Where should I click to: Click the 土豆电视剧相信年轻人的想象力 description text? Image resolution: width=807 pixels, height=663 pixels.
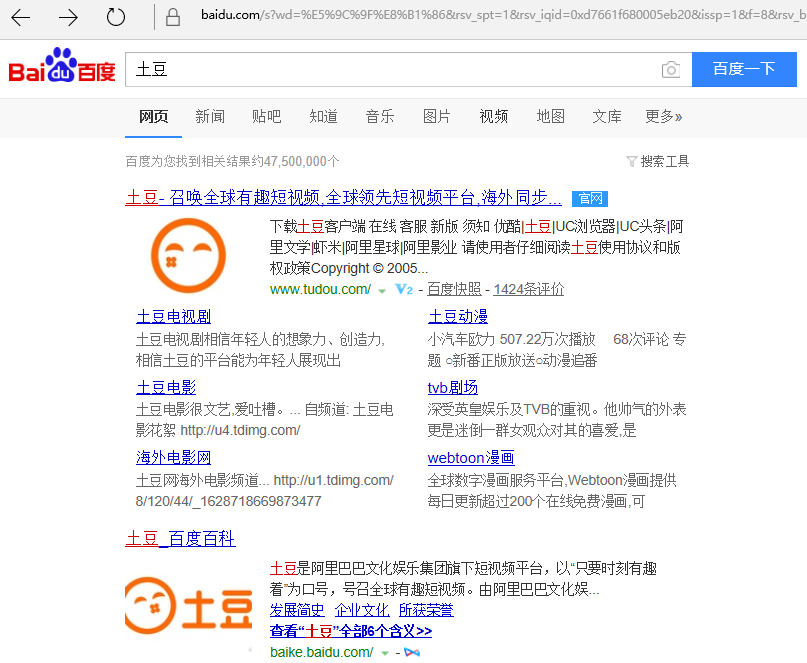point(260,350)
